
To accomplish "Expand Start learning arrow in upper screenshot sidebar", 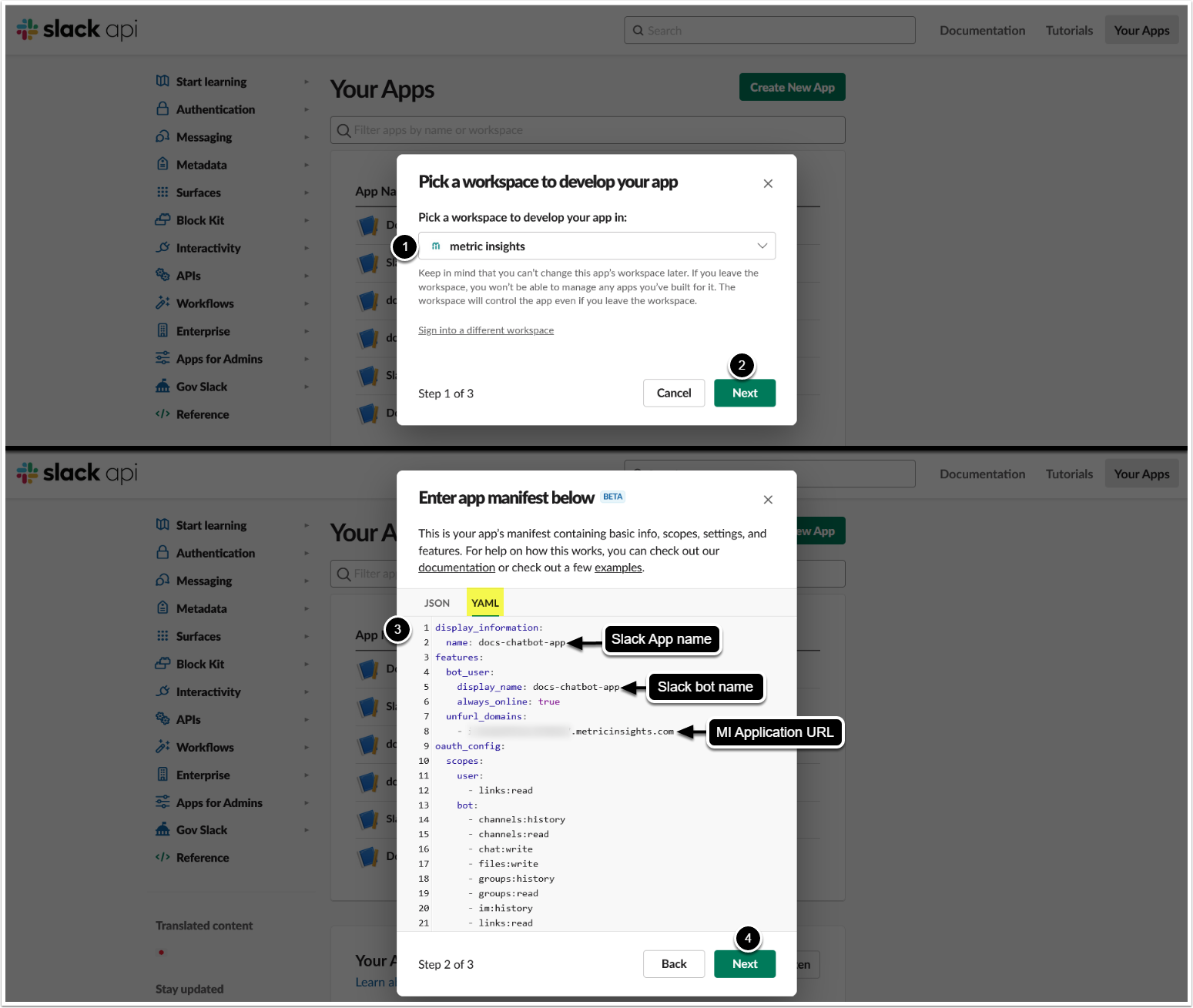I will pyautogui.click(x=307, y=82).
